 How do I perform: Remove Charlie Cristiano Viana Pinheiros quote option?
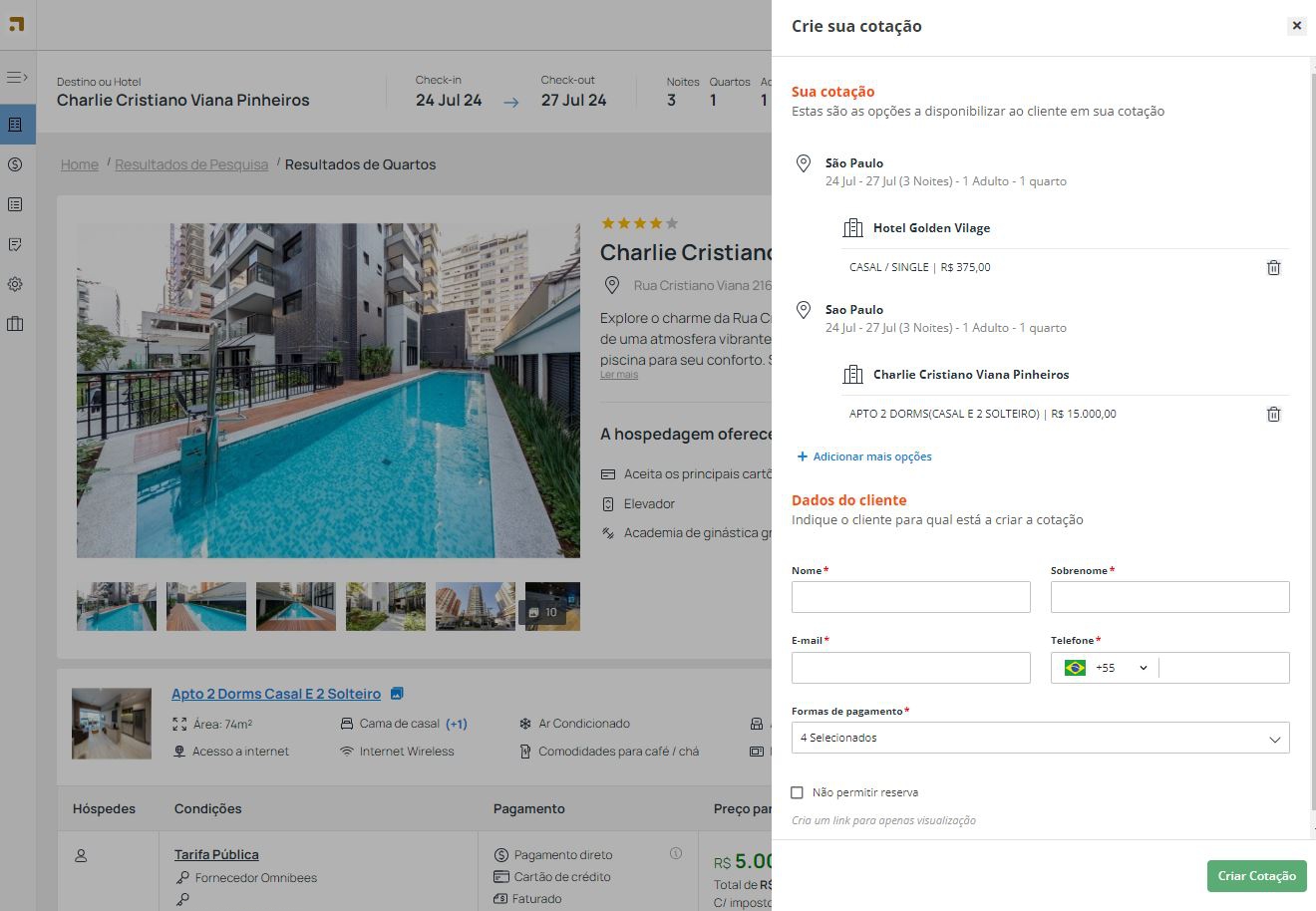click(1273, 414)
